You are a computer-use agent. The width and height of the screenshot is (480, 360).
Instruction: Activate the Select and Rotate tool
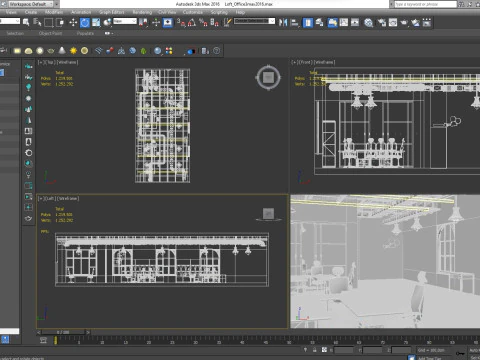tap(85, 23)
